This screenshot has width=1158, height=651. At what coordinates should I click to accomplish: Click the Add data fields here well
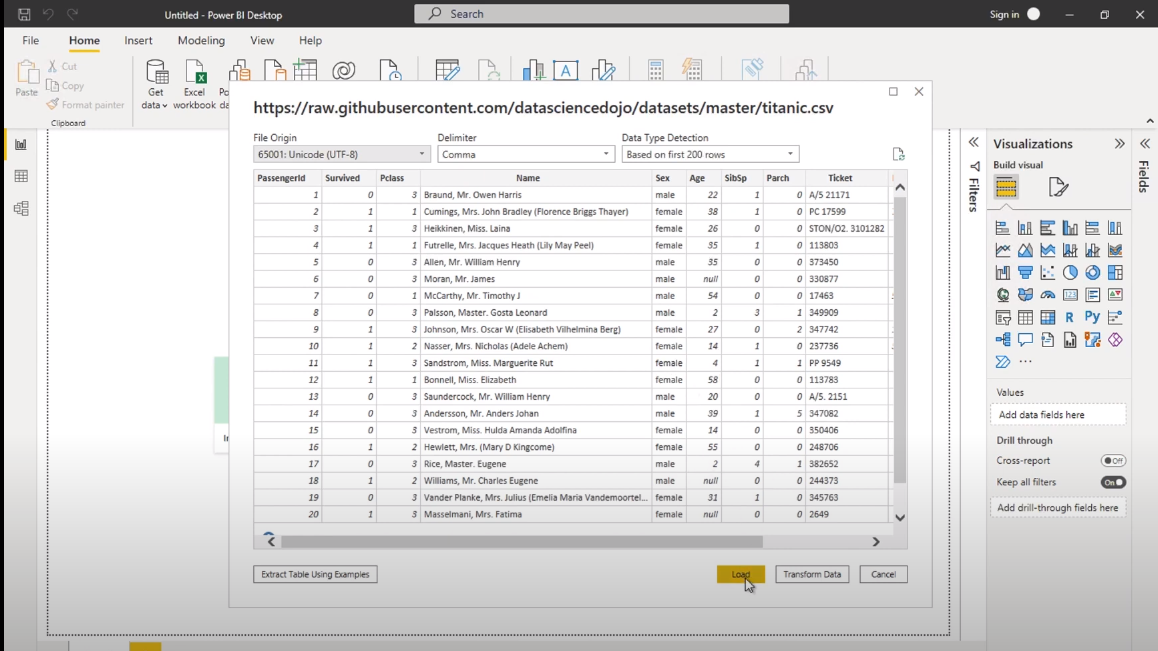[1058, 415]
